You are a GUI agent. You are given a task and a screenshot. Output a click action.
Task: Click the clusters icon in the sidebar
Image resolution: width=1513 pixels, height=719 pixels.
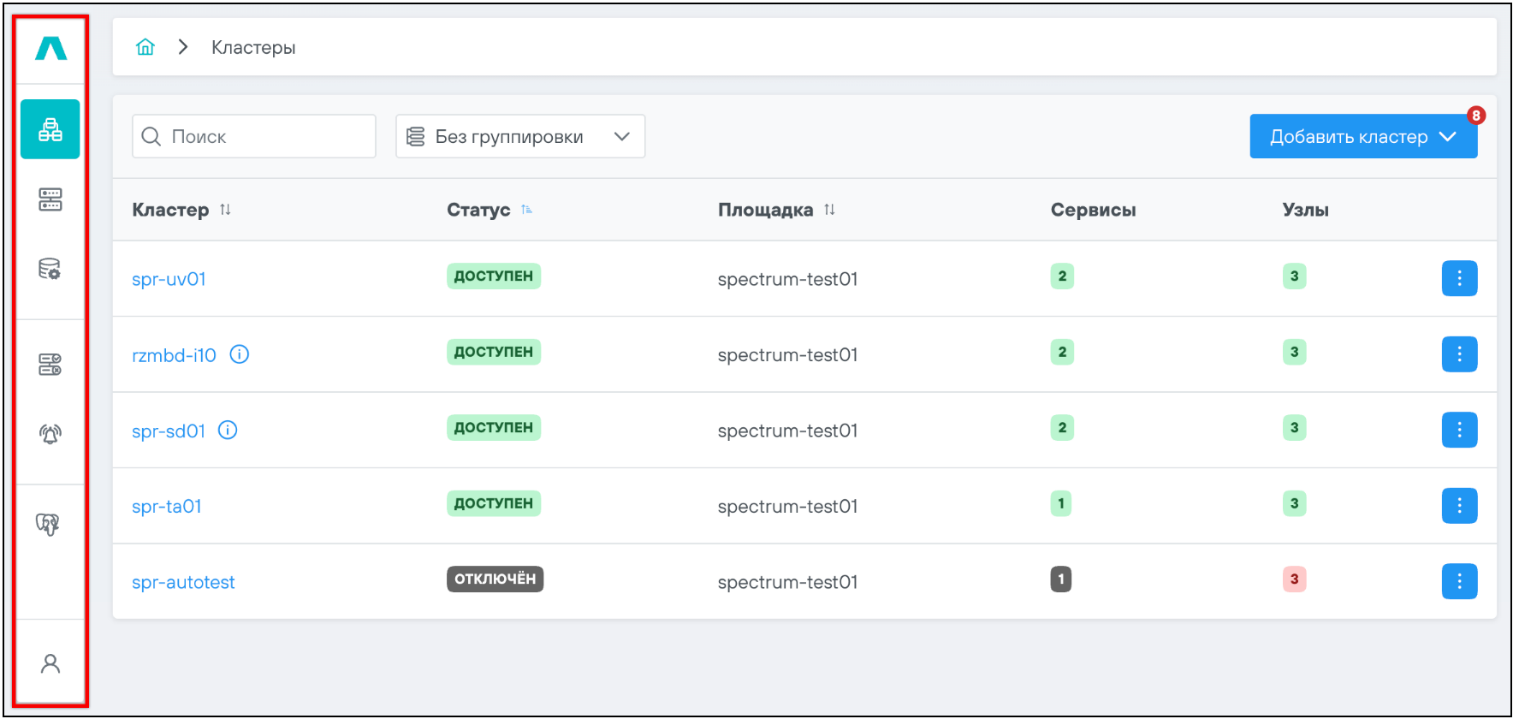pyautogui.click(x=50, y=129)
